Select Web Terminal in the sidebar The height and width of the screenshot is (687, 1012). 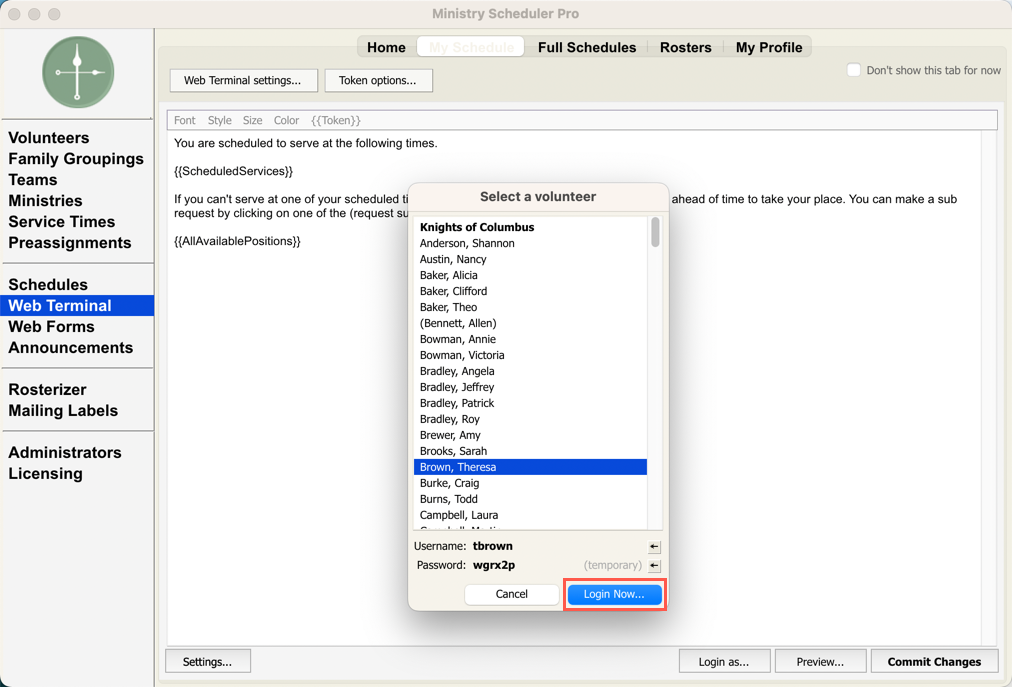tap(77, 305)
